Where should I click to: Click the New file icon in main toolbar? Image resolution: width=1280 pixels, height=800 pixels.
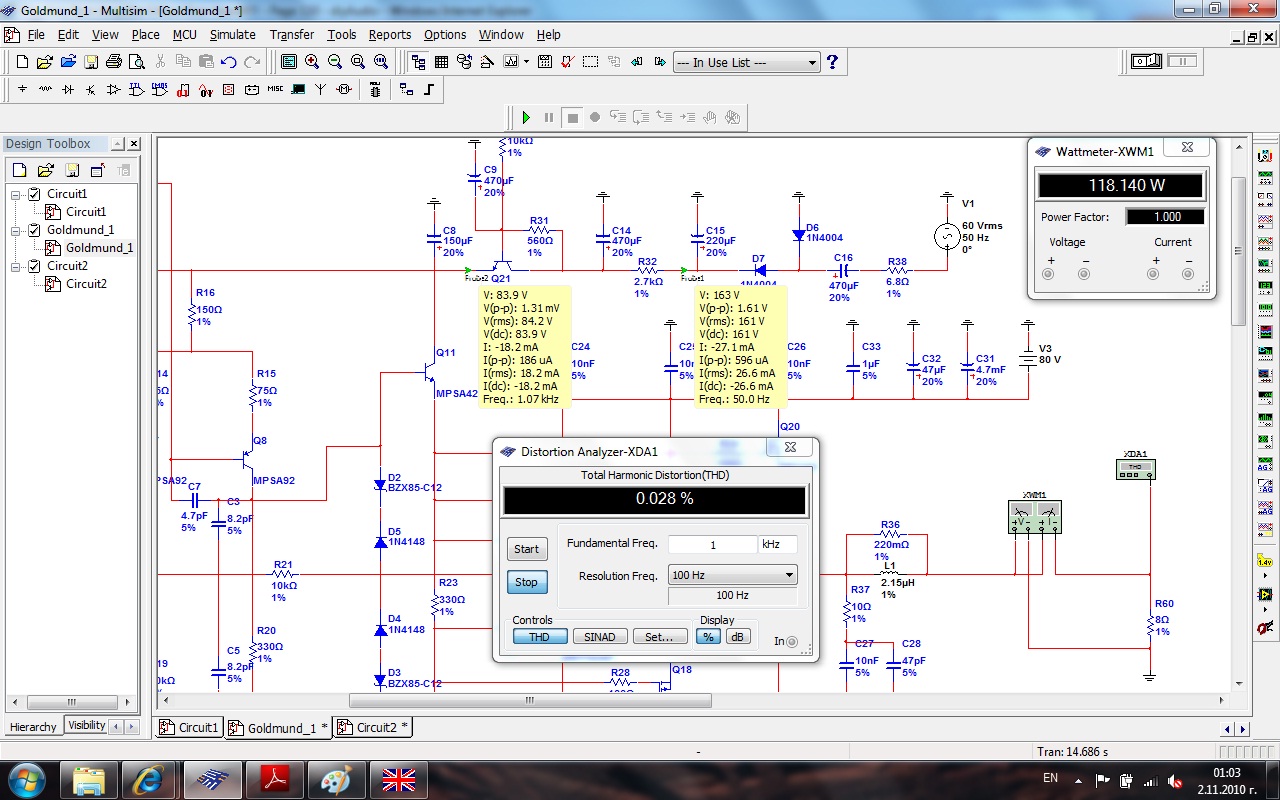coord(23,62)
